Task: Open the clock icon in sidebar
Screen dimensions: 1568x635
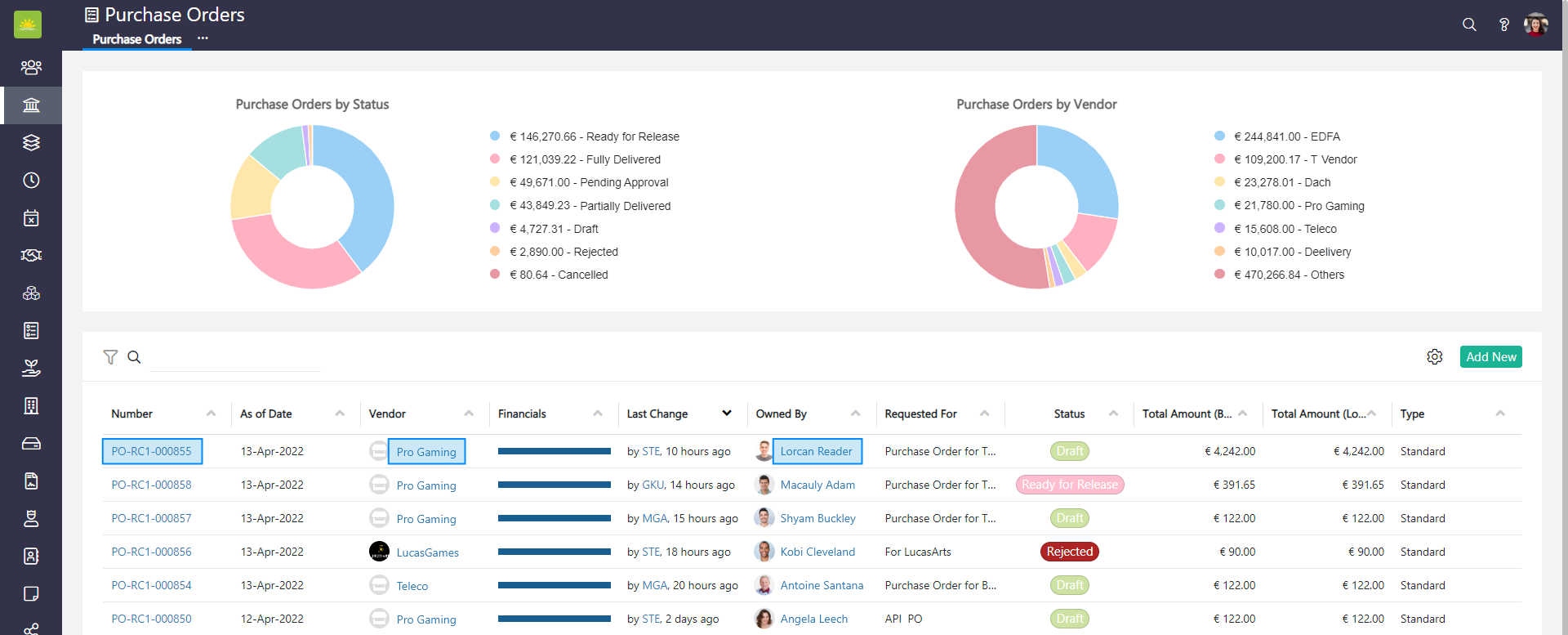Action: tap(31, 181)
